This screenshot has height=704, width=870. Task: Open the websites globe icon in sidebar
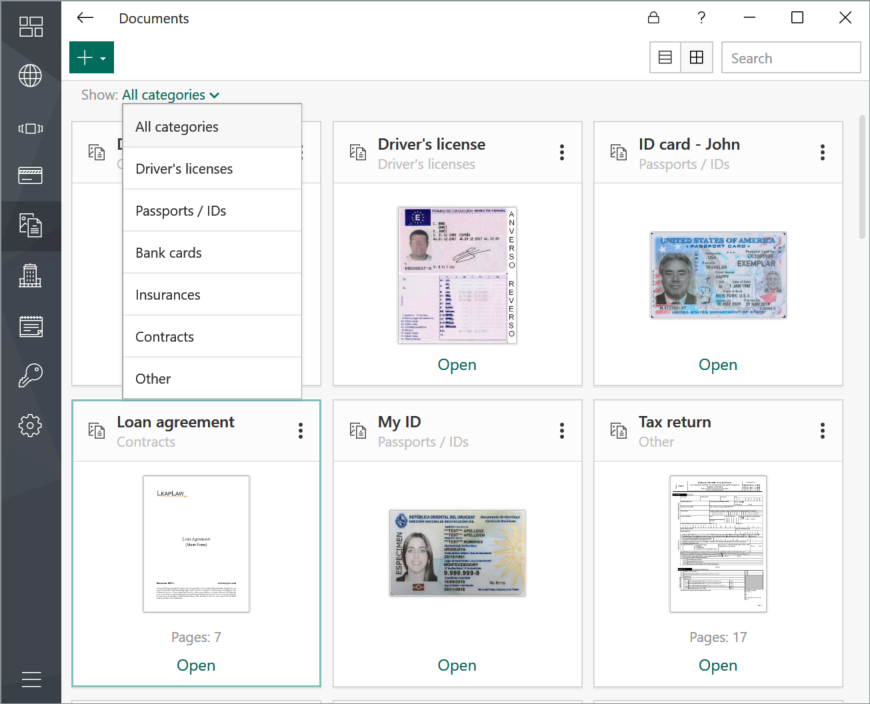31,75
